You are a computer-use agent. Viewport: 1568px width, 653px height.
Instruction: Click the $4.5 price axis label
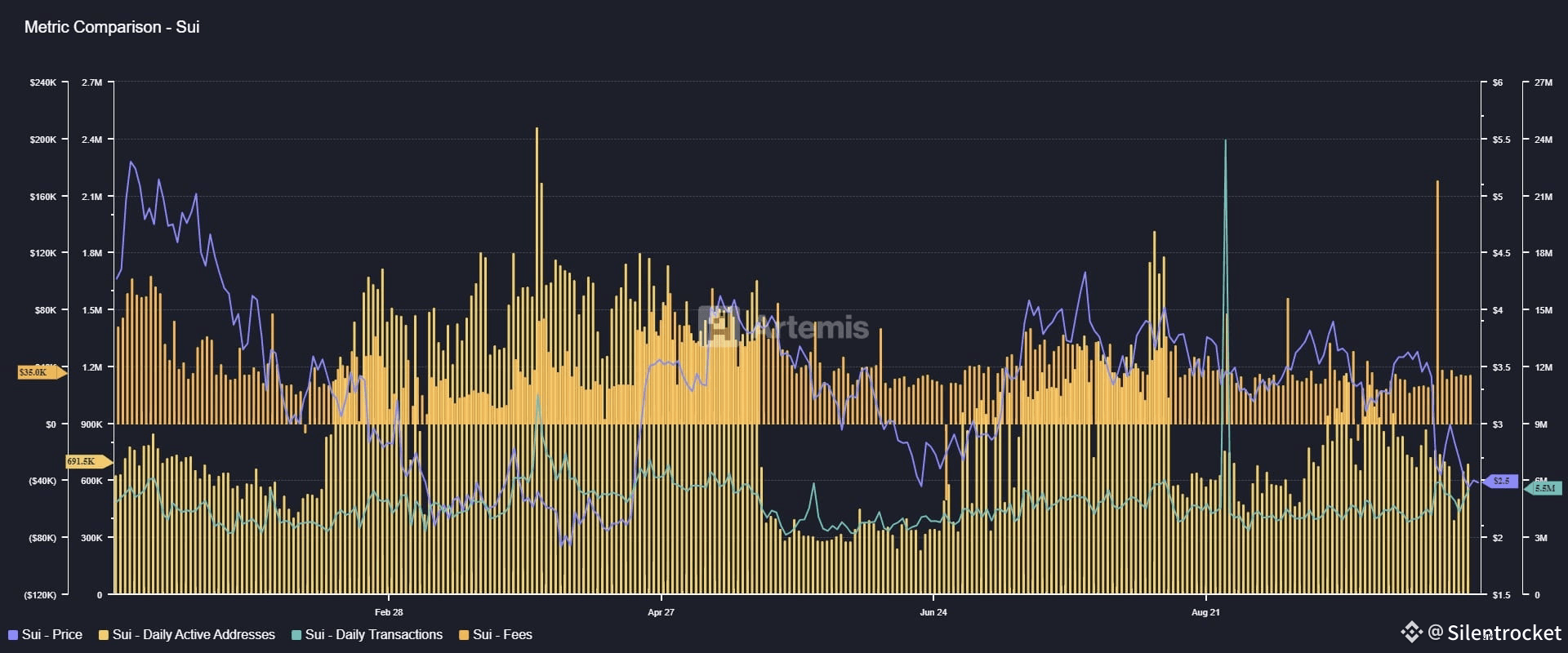click(x=1501, y=253)
